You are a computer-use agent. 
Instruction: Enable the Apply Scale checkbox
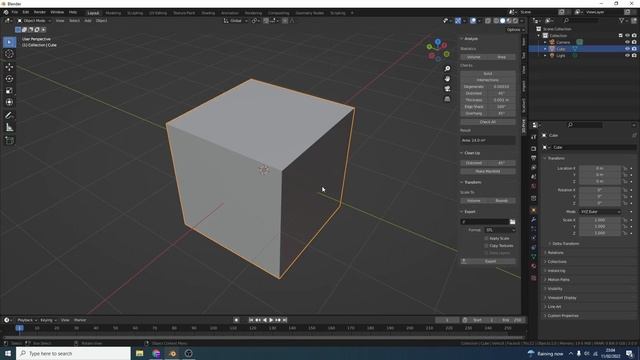[x=487, y=238]
